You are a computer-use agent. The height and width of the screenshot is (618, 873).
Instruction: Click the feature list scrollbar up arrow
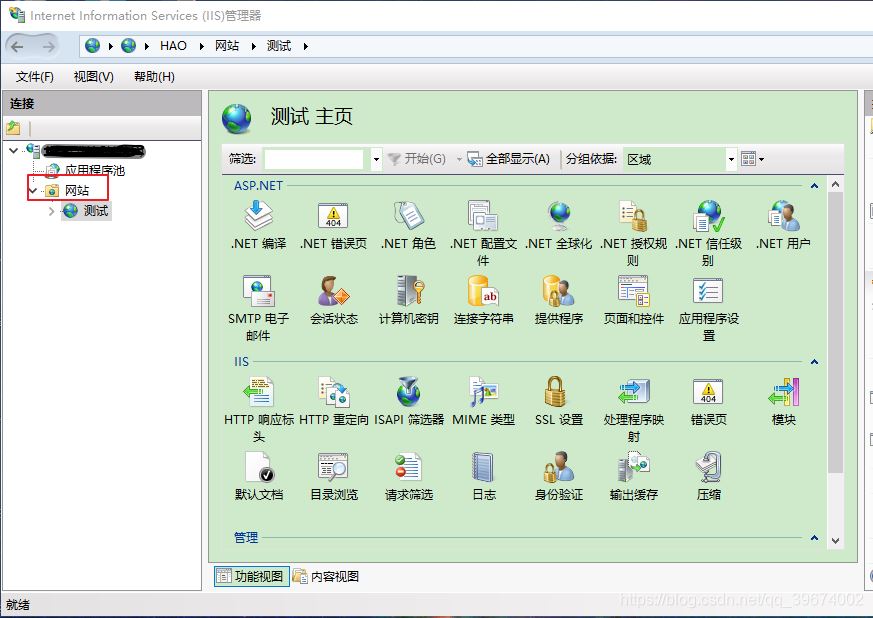835,184
